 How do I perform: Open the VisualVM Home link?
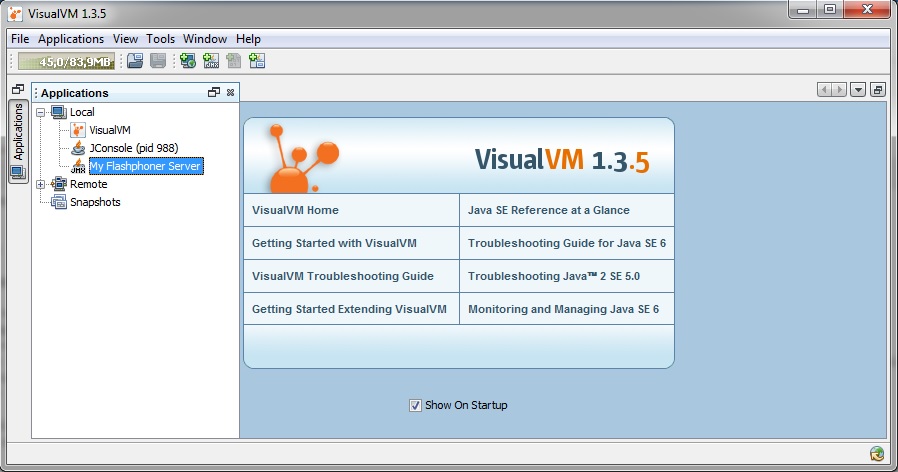(x=295, y=210)
